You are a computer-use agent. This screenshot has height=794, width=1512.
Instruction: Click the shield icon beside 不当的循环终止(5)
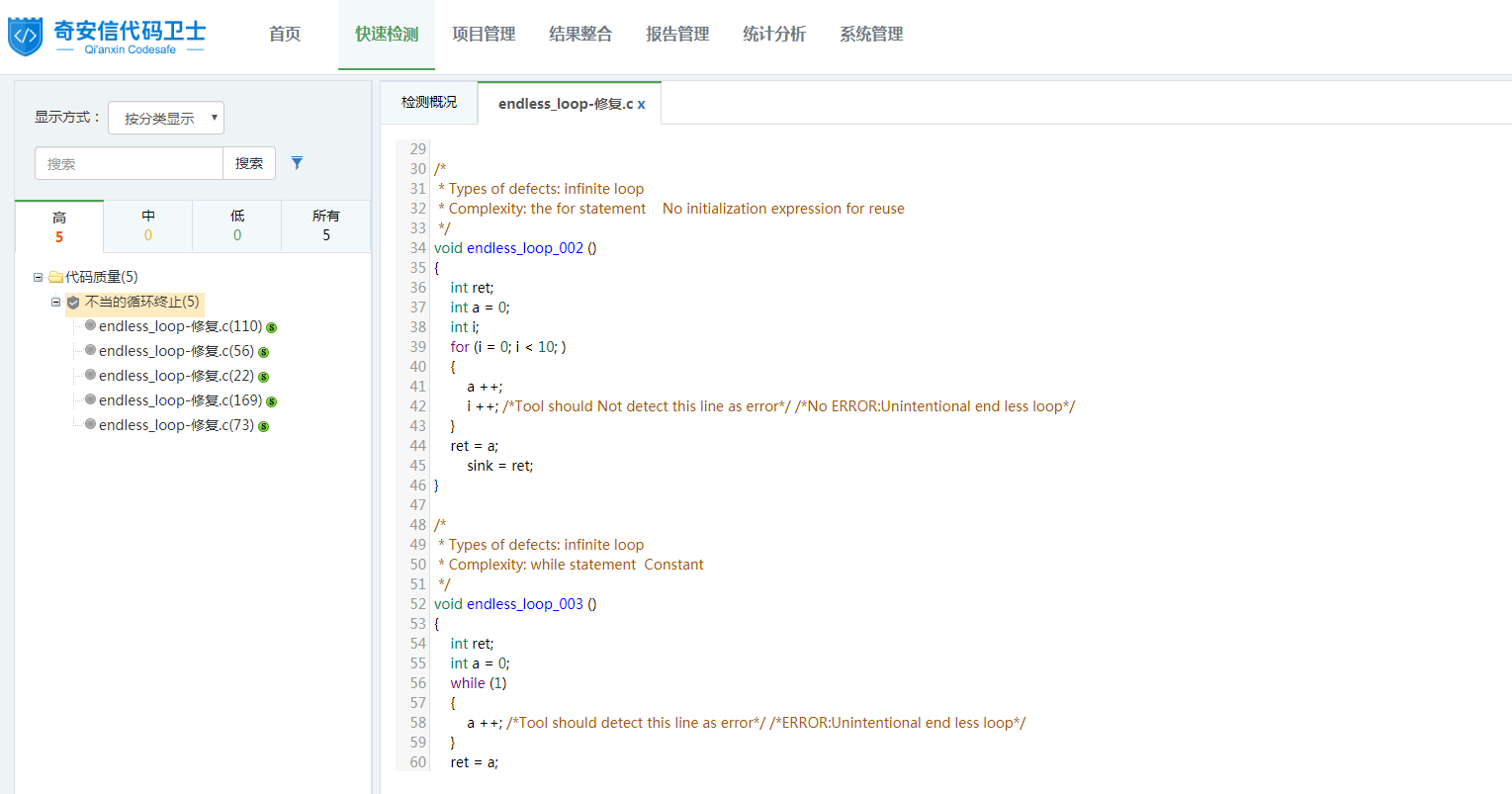pos(72,303)
